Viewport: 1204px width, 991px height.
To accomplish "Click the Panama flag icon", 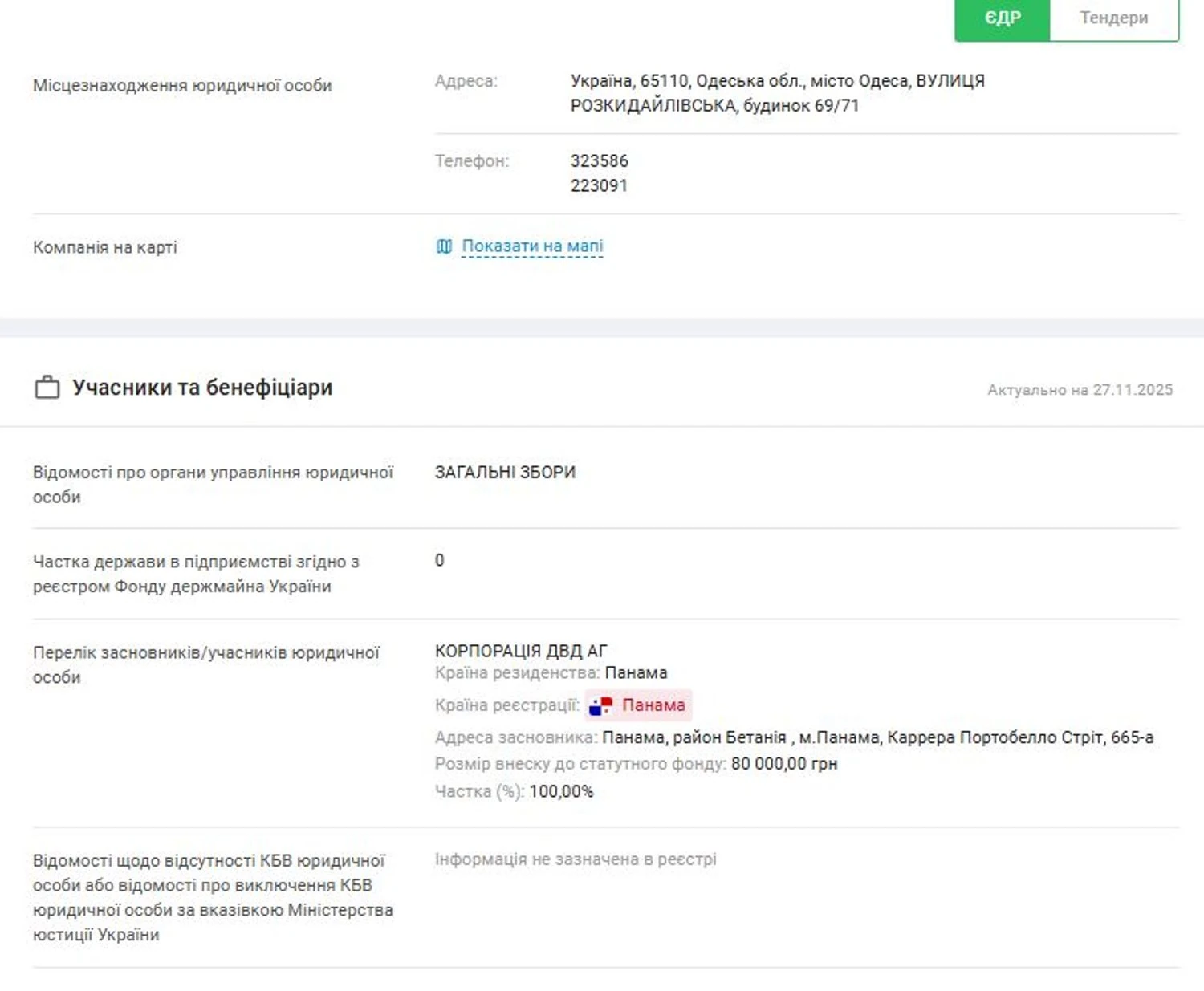I will point(600,706).
